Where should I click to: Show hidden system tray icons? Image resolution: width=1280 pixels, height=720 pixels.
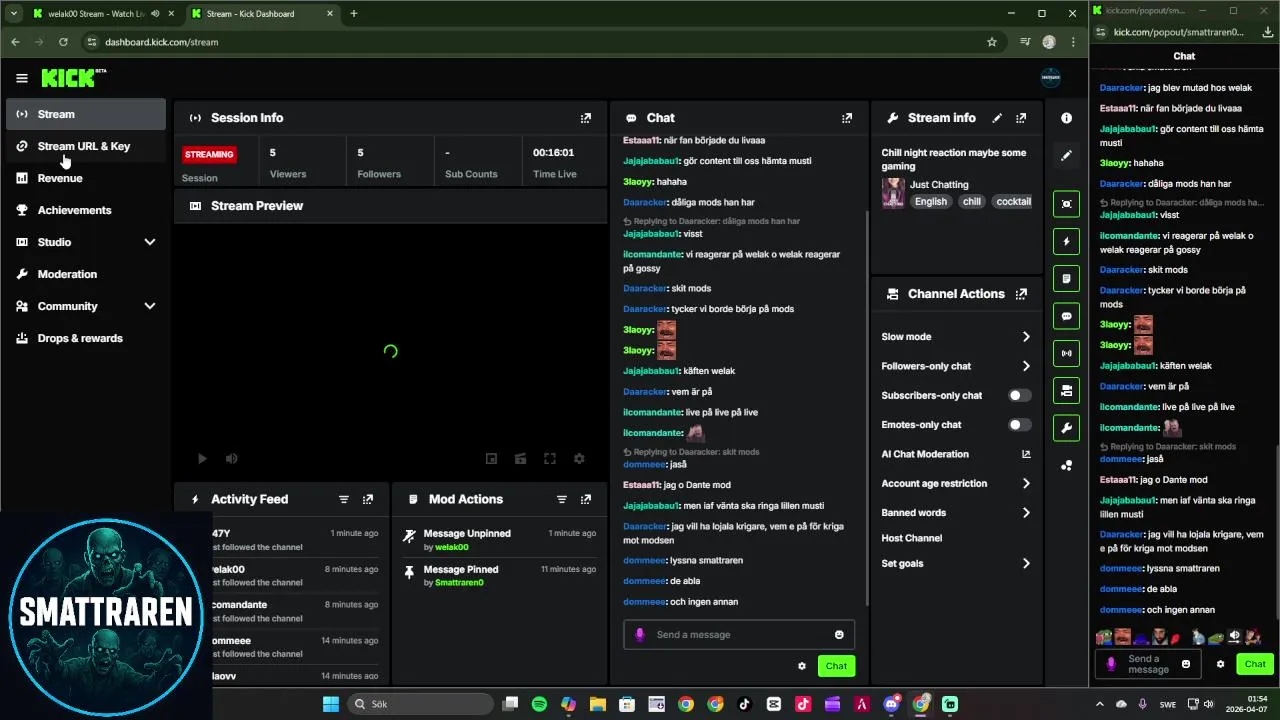[x=1100, y=704]
